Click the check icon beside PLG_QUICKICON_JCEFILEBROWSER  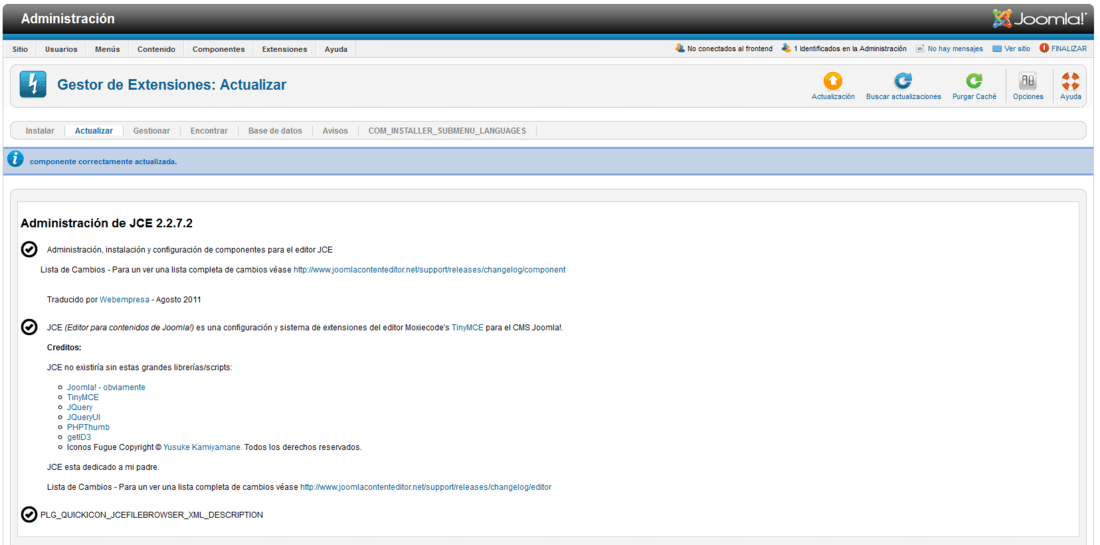pos(29,515)
